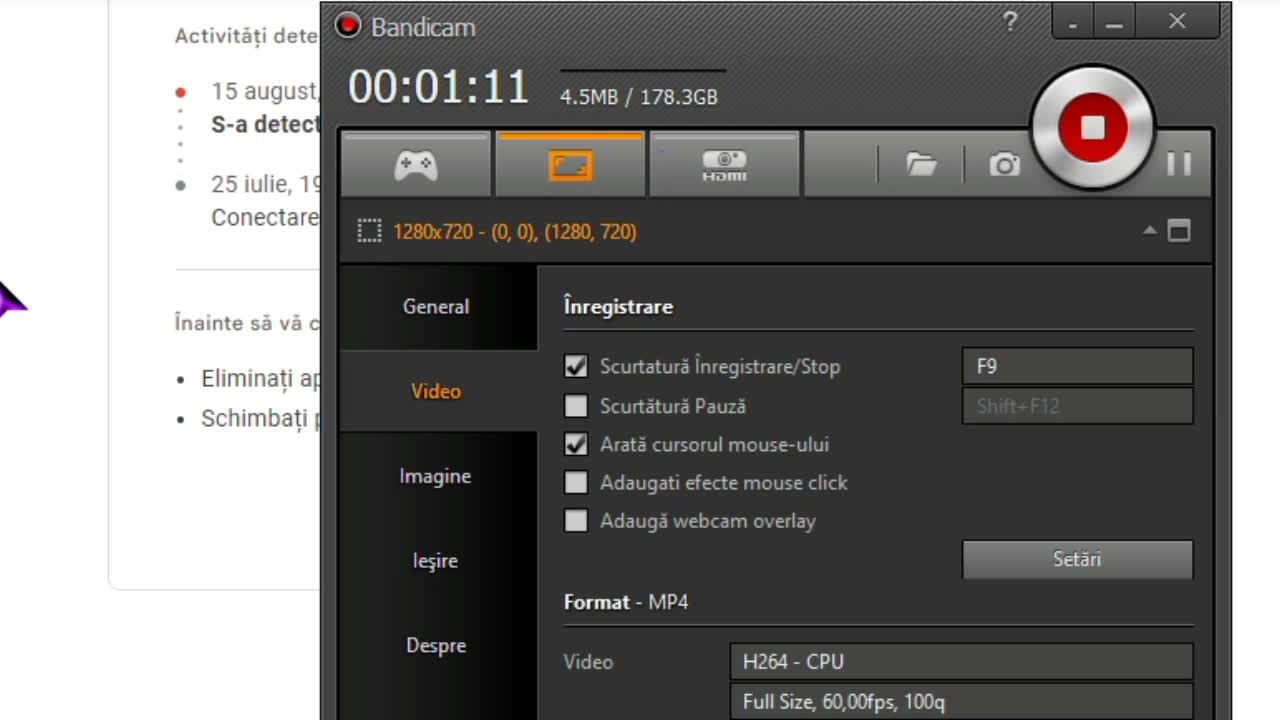This screenshot has width=1280, height=720.
Task: Select the game recording mode icon
Action: coord(415,165)
